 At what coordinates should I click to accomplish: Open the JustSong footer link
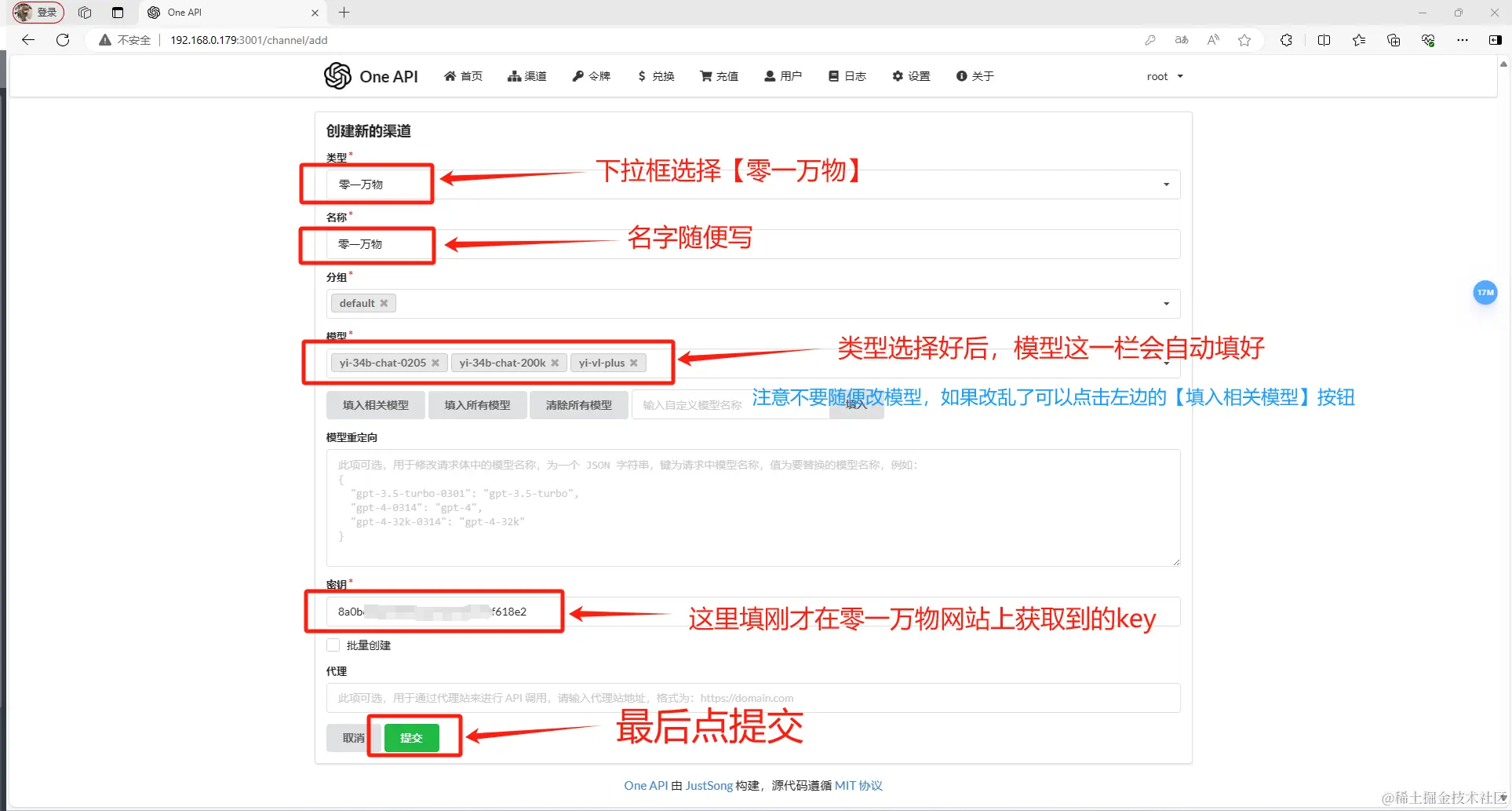(x=709, y=785)
